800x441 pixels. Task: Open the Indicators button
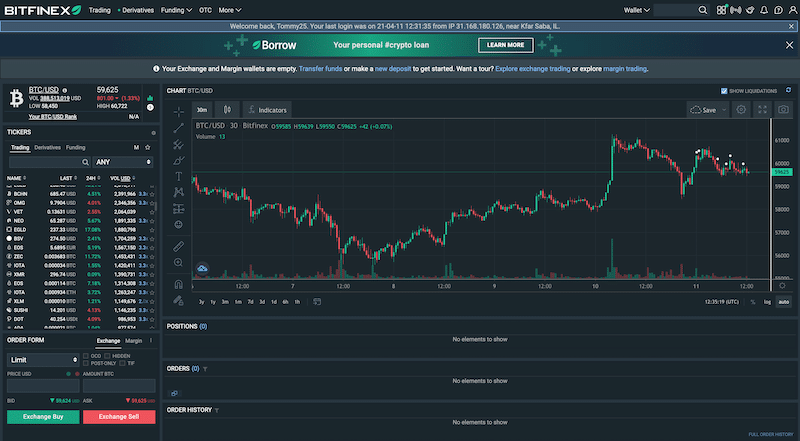pos(267,110)
